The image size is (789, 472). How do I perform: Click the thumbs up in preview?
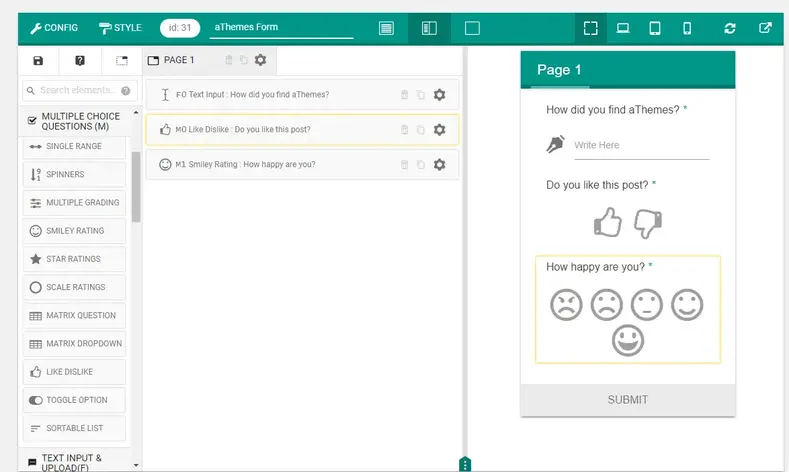607,222
